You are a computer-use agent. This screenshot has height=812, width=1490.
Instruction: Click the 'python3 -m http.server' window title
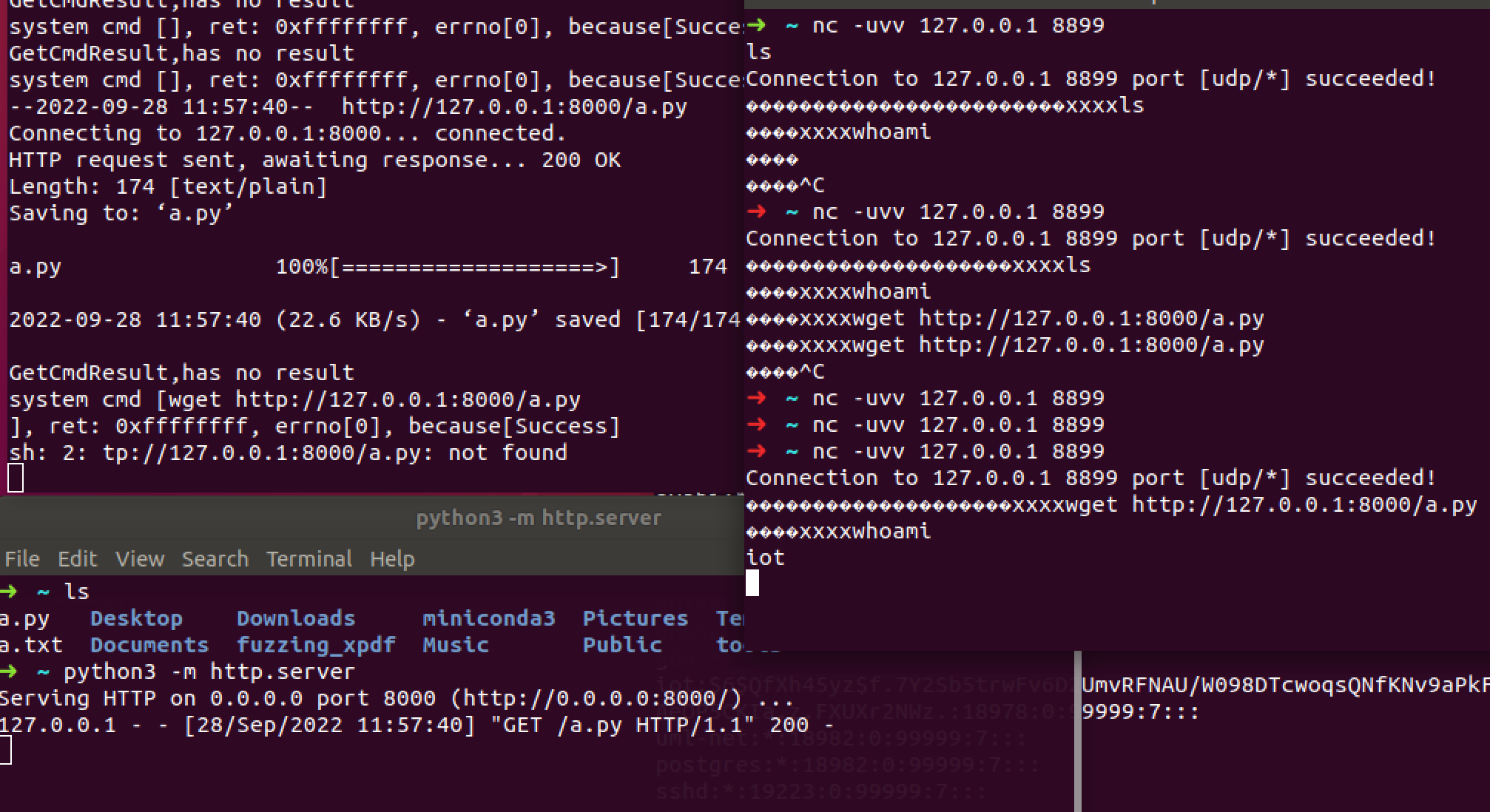tap(539, 518)
